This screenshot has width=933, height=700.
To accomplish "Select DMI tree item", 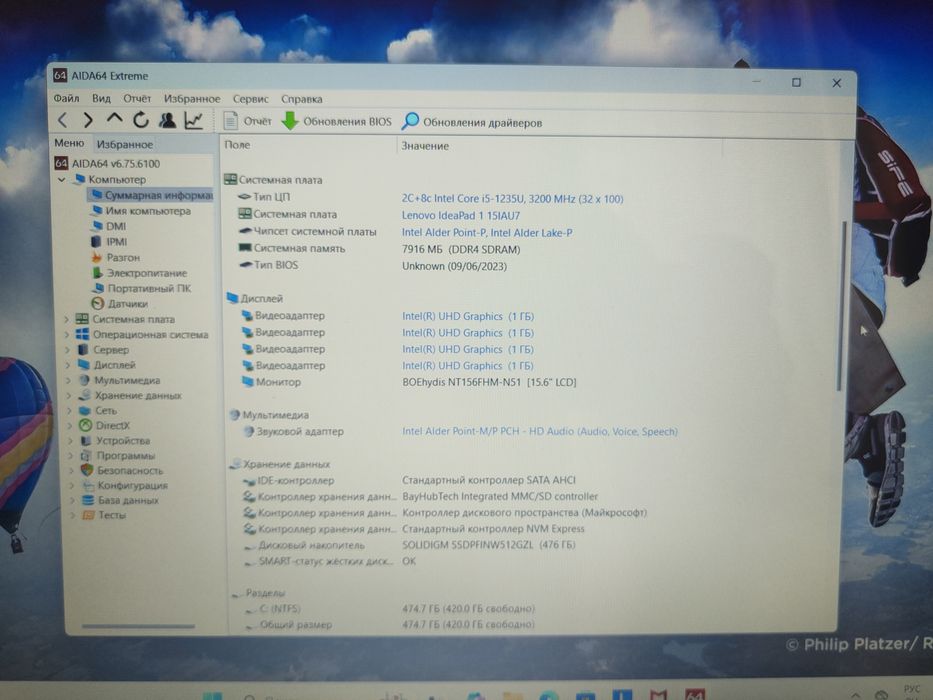I will pyautogui.click(x=108, y=226).
